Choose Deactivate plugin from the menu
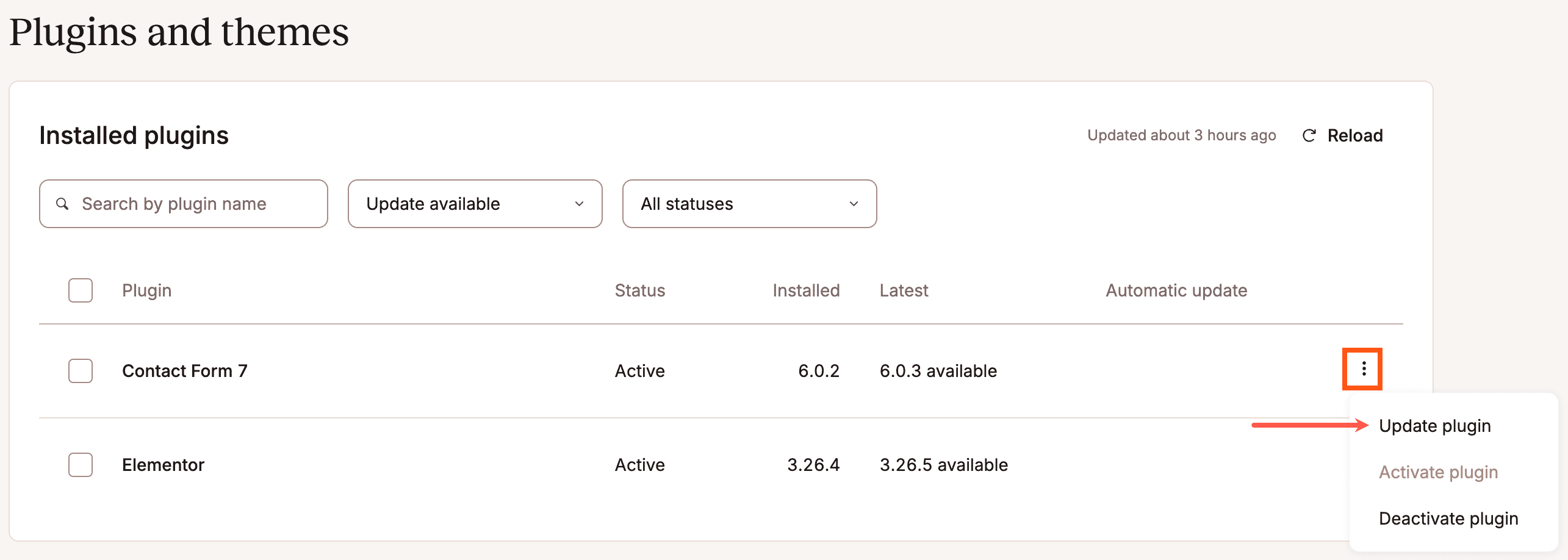This screenshot has height=560, width=1568. (1448, 519)
